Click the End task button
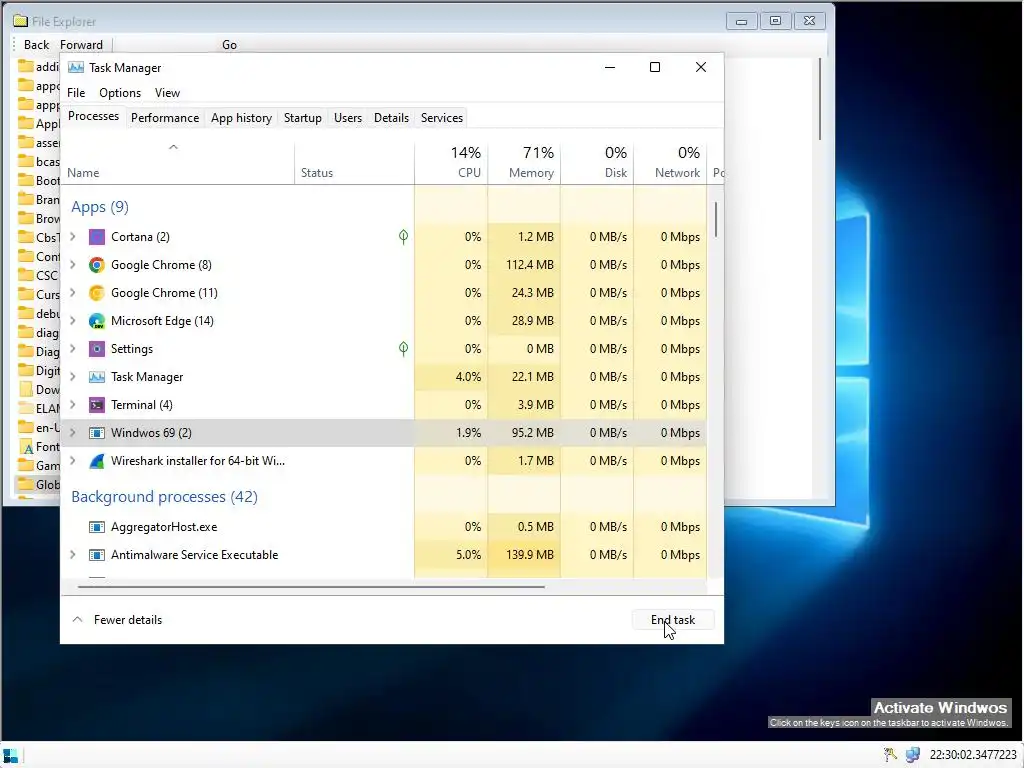Viewport: 1024px width, 768px height. click(x=673, y=620)
